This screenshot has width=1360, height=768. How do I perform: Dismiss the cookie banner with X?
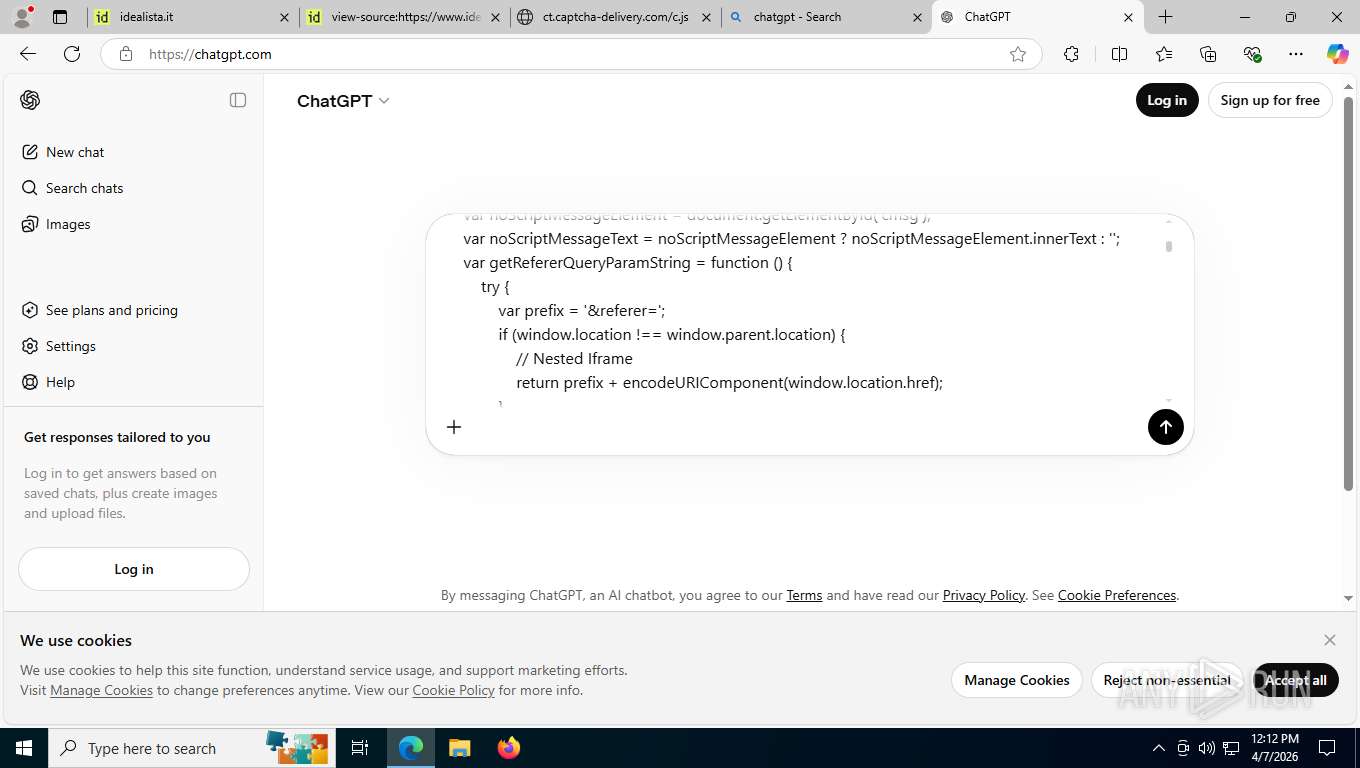tap(1330, 640)
